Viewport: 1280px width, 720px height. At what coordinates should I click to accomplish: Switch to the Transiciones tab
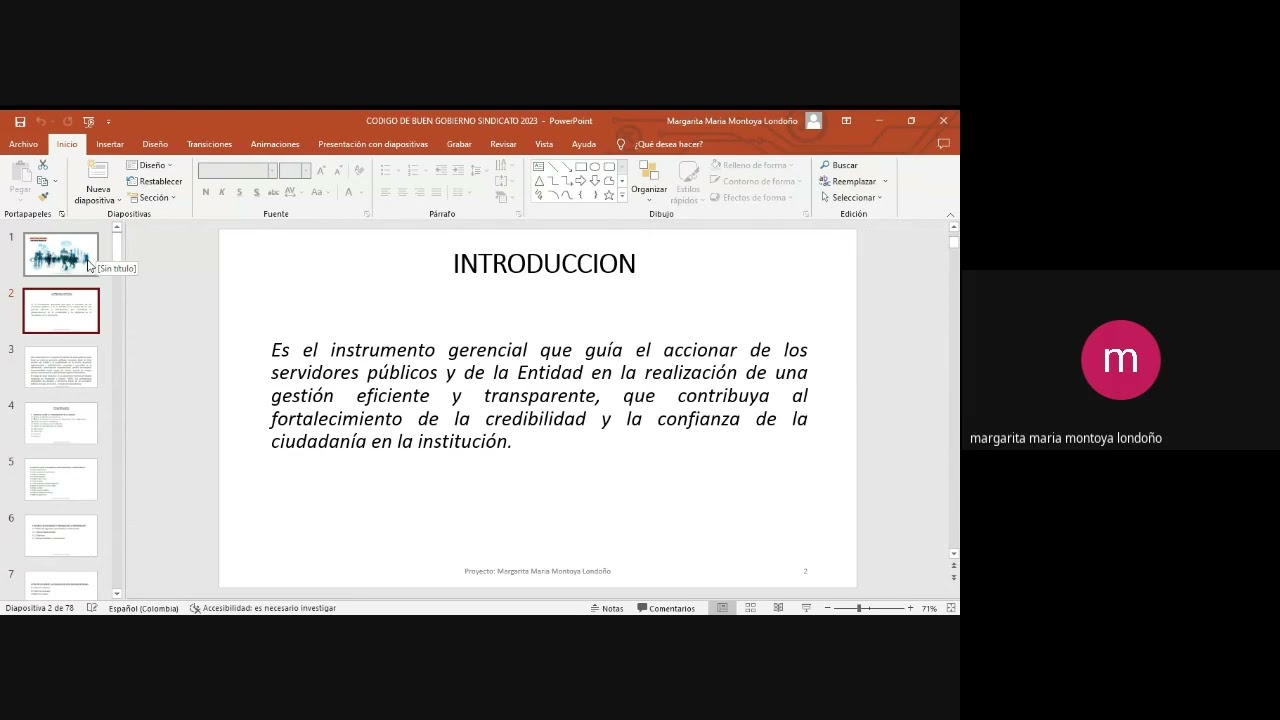point(209,144)
